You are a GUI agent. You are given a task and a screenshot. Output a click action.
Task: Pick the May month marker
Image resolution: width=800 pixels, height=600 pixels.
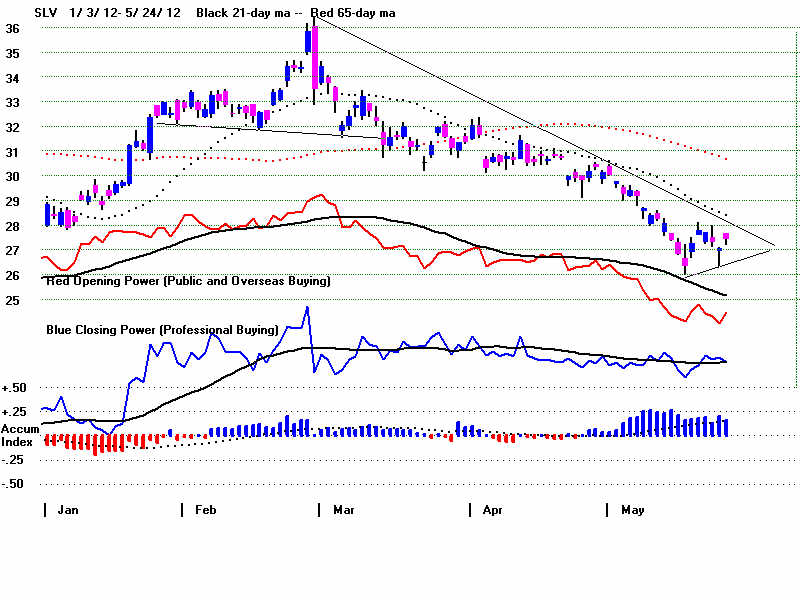632,510
